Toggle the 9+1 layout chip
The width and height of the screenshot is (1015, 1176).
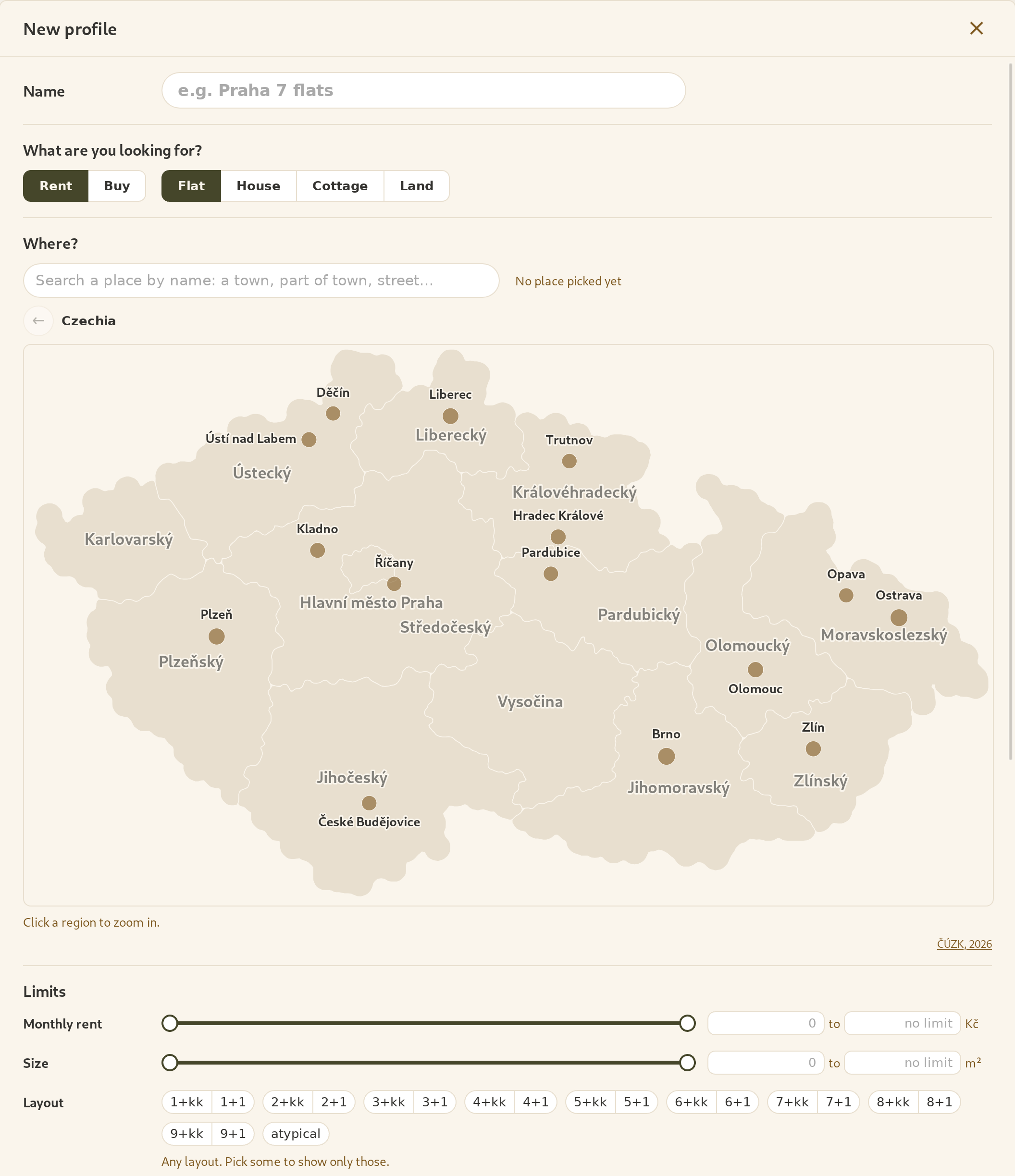(x=233, y=1133)
